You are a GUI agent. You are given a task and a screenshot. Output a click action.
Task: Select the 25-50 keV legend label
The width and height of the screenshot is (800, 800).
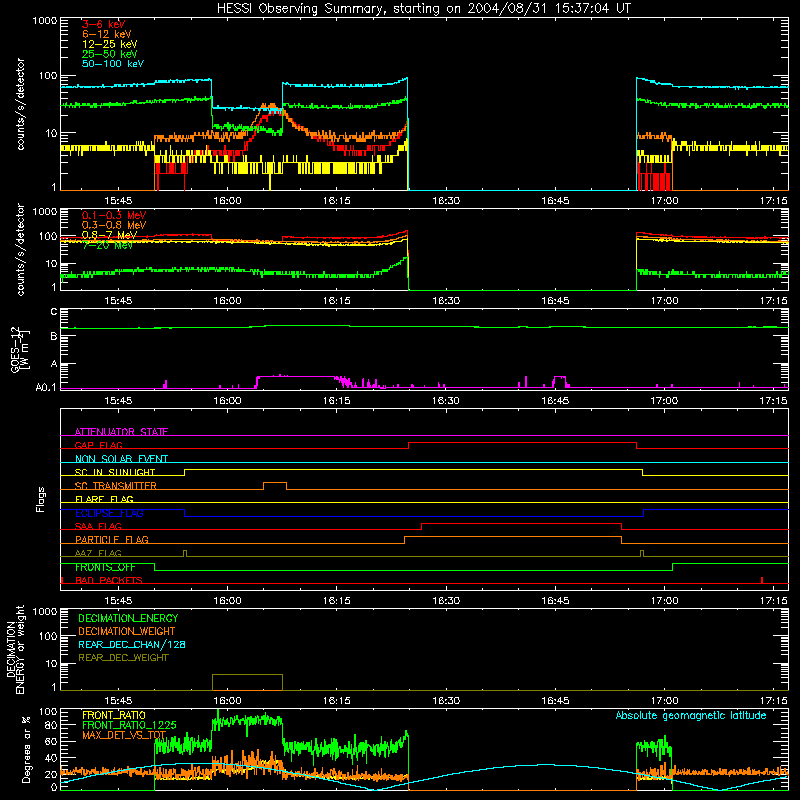click(110, 54)
